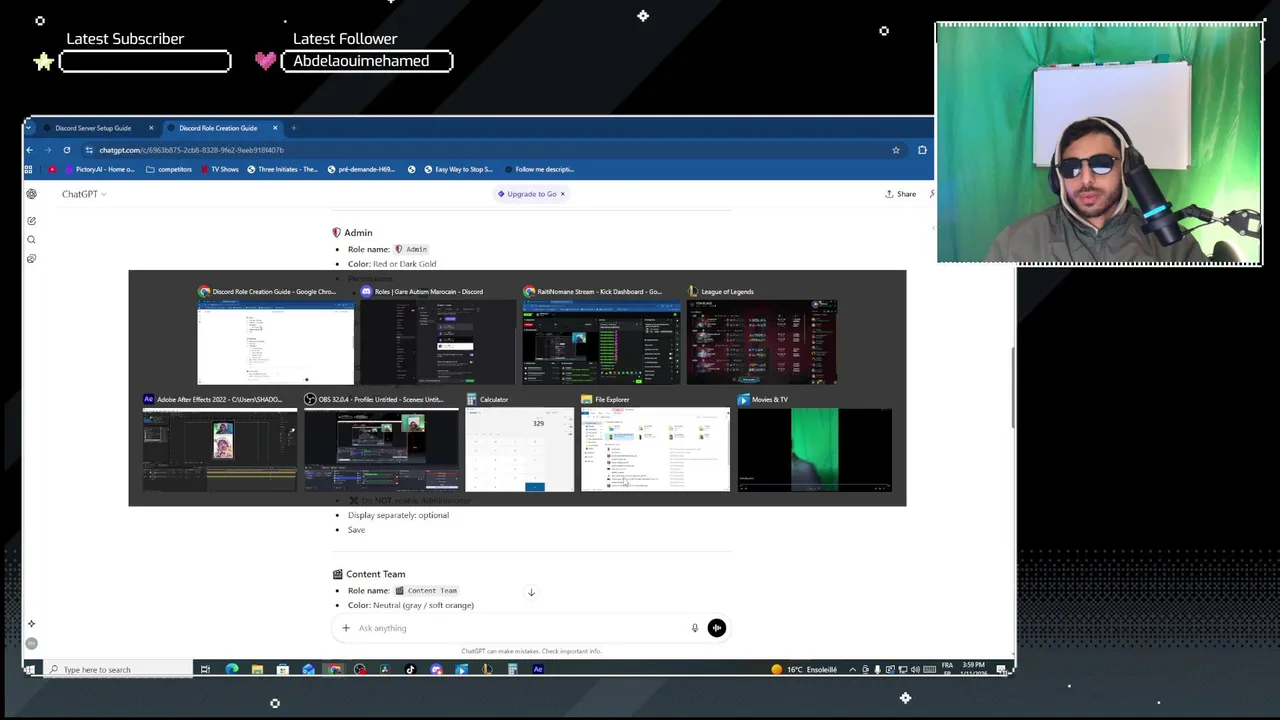Open the Pictory.AI bookmark
The width and height of the screenshot is (1280, 720).
click(x=100, y=169)
